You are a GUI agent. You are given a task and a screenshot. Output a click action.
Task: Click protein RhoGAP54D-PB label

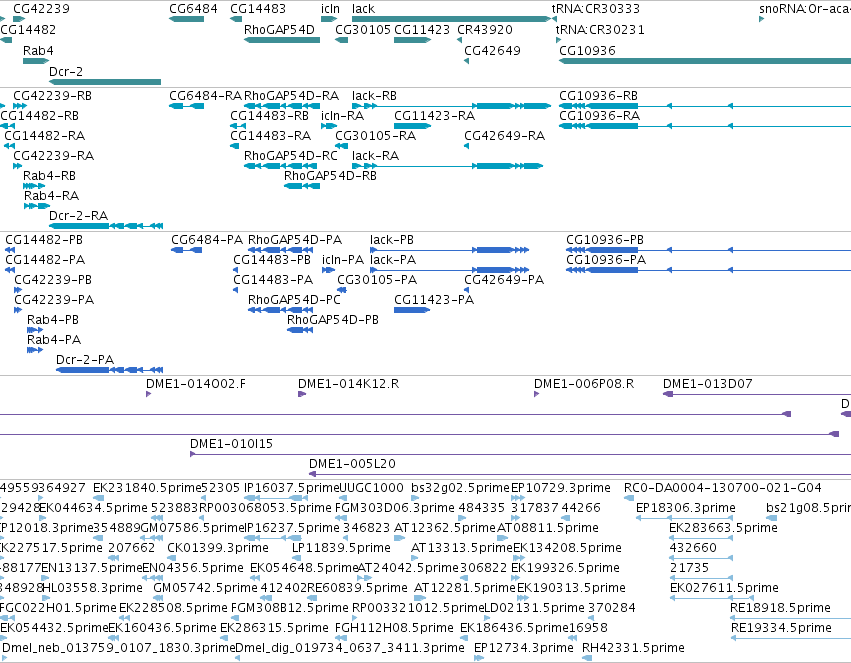coord(333,320)
